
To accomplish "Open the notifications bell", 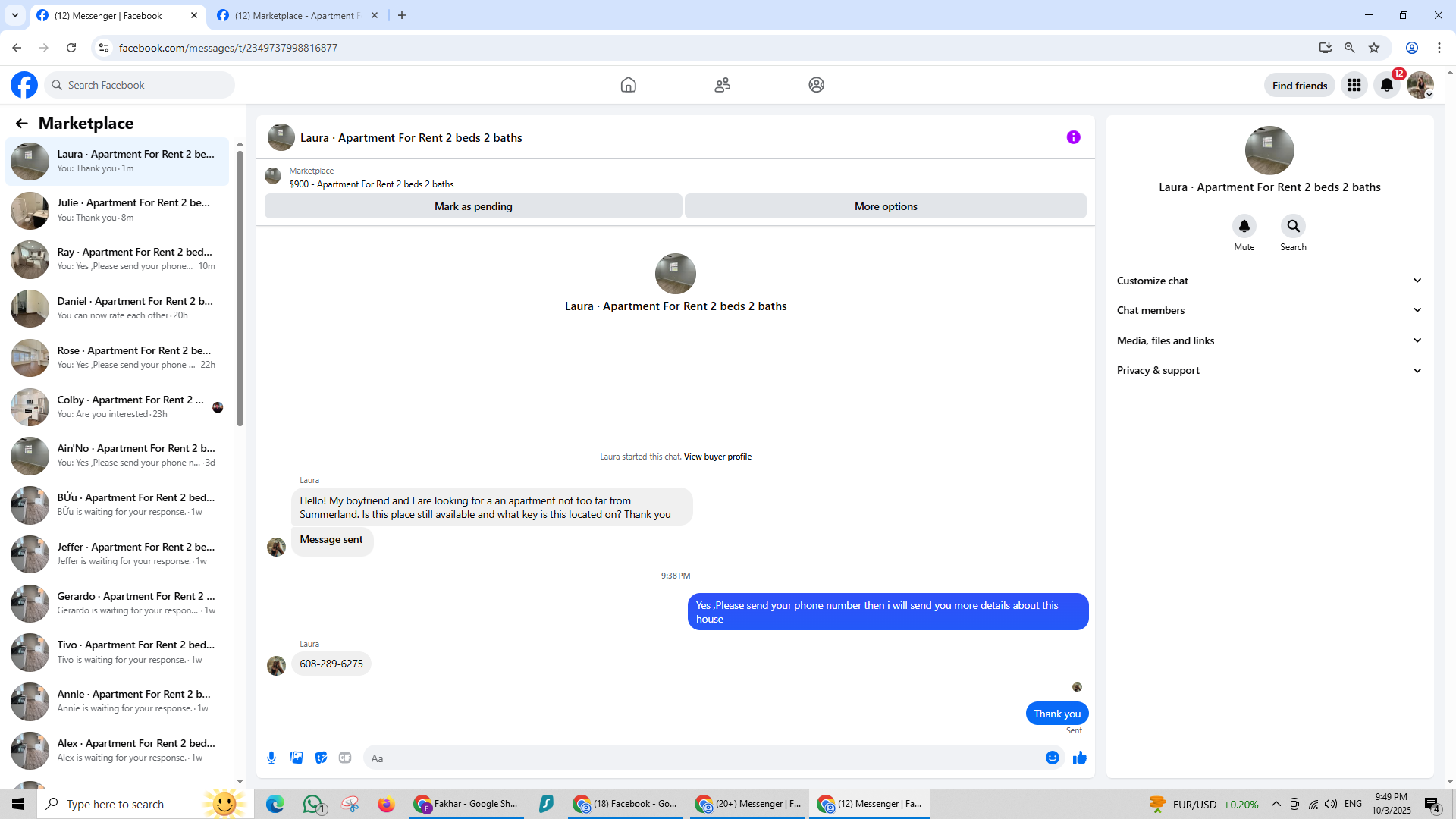I will [x=1387, y=85].
